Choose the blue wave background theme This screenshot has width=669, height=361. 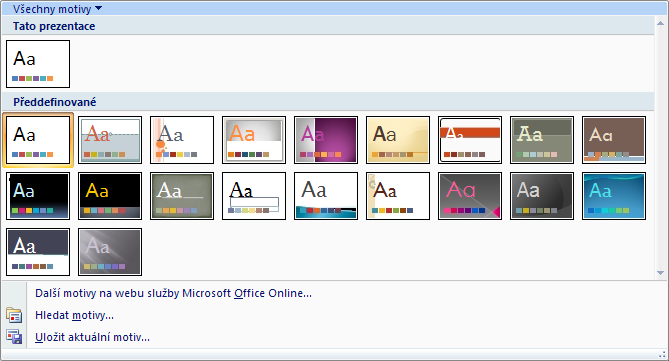(x=614, y=196)
